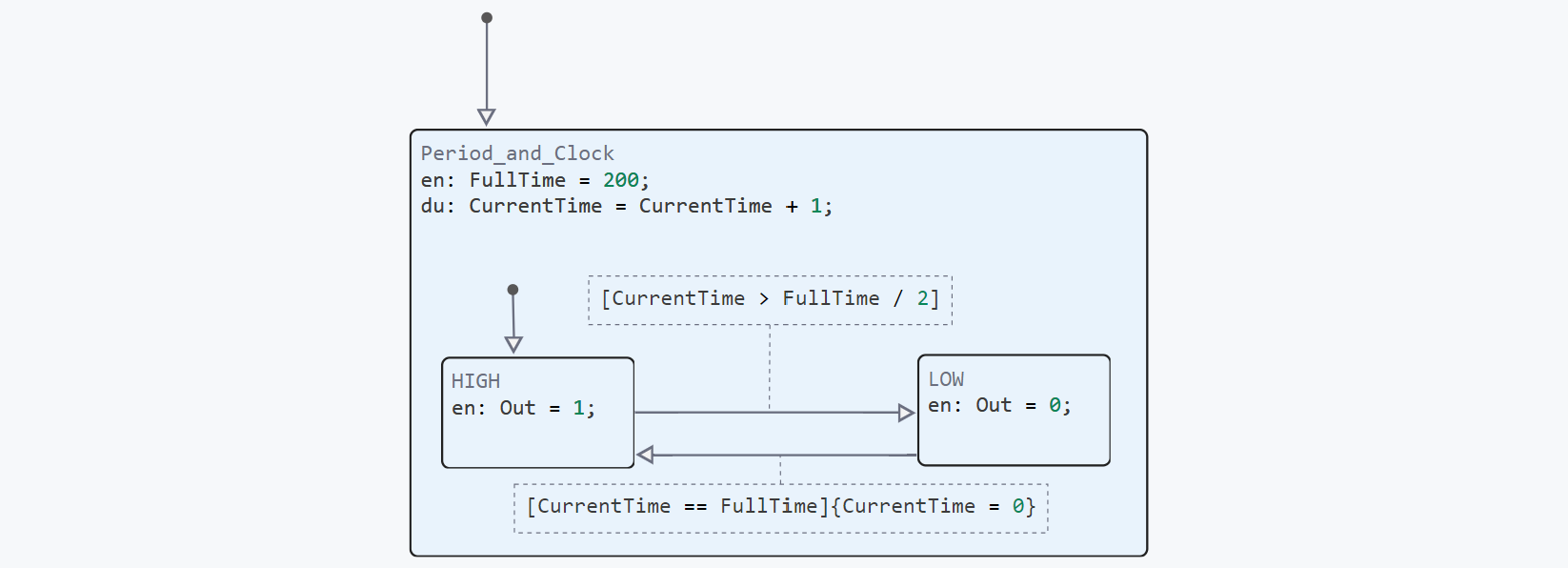The width and height of the screenshot is (1568, 568).
Task: Click 'en: Out = 1;' in HIGH state
Action: tap(523, 408)
